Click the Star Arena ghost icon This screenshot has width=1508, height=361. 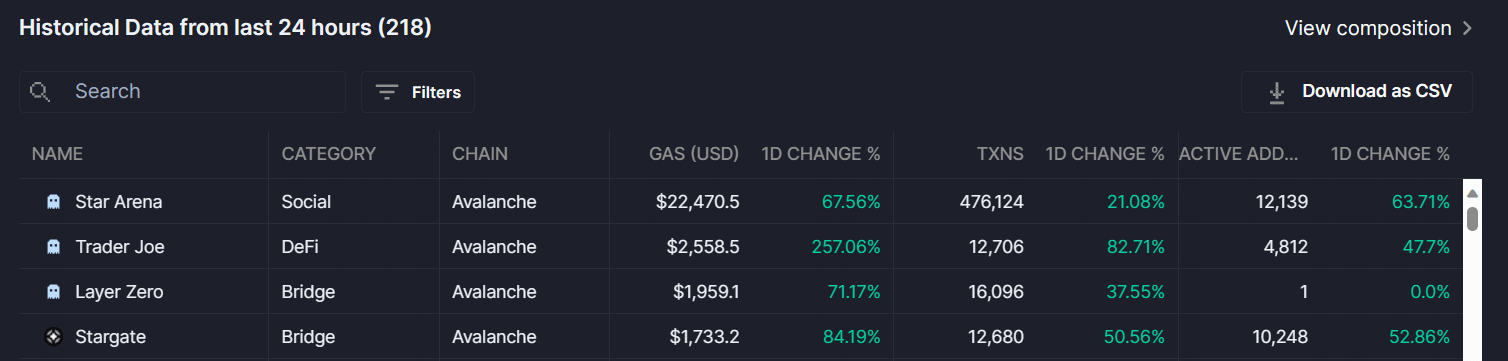[54, 202]
